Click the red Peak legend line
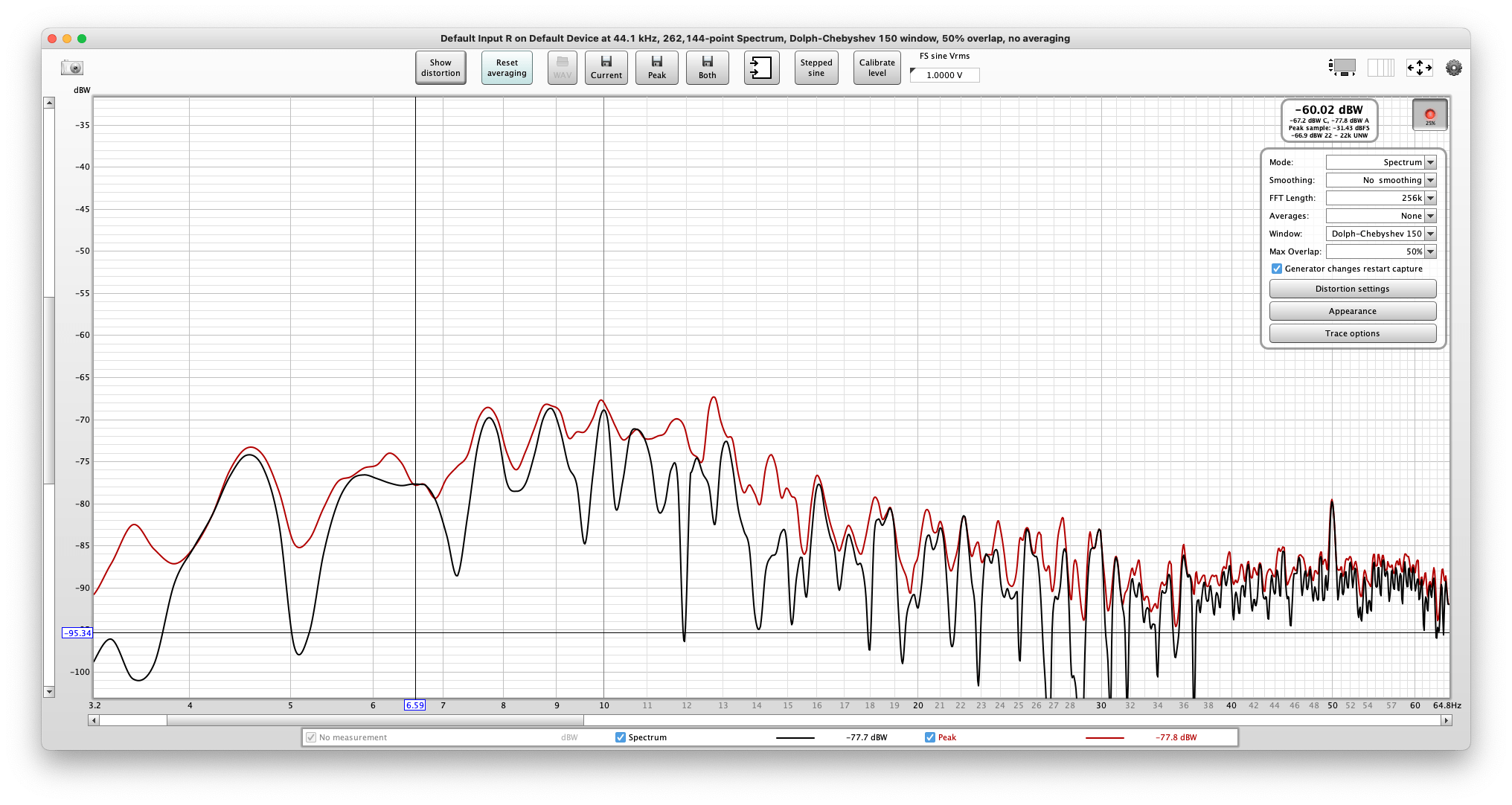Screen dimensions: 1512x805 (1104, 738)
